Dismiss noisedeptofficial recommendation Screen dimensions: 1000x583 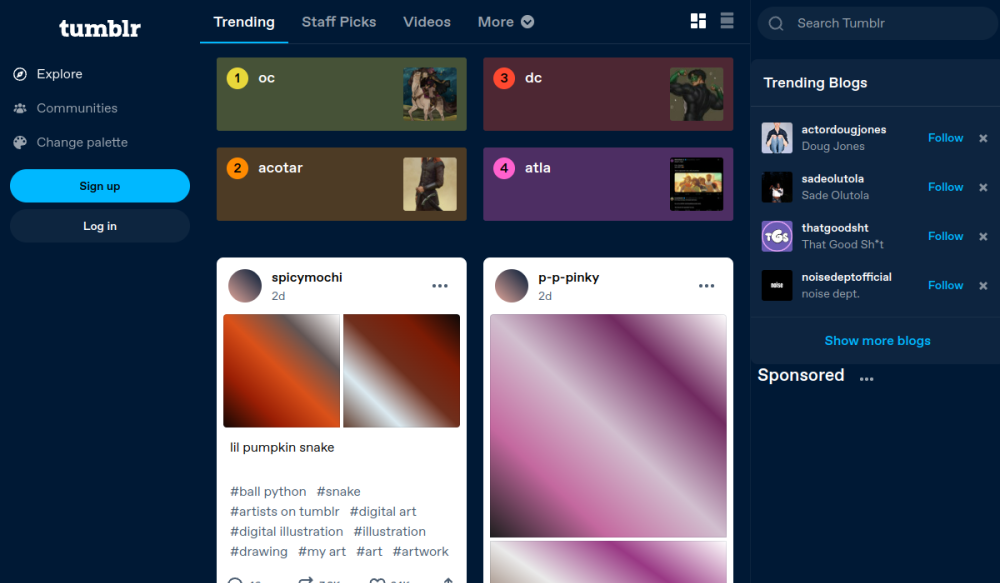click(x=983, y=285)
